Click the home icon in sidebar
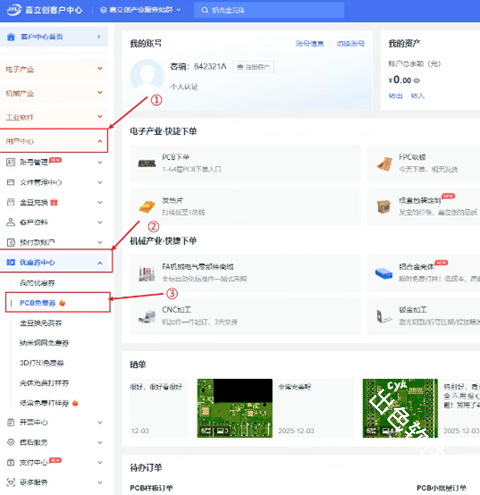 [x=11, y=37]
